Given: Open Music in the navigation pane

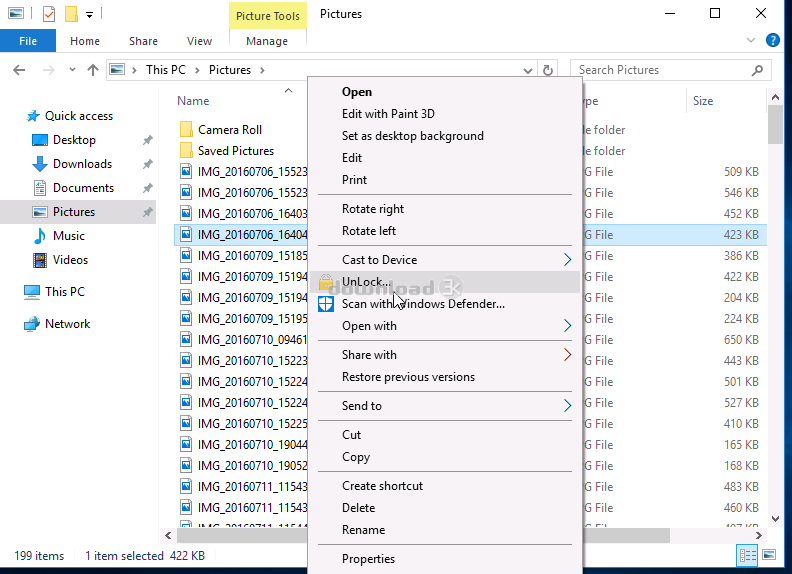Looking at the screenshot, I should click(69, 235).
